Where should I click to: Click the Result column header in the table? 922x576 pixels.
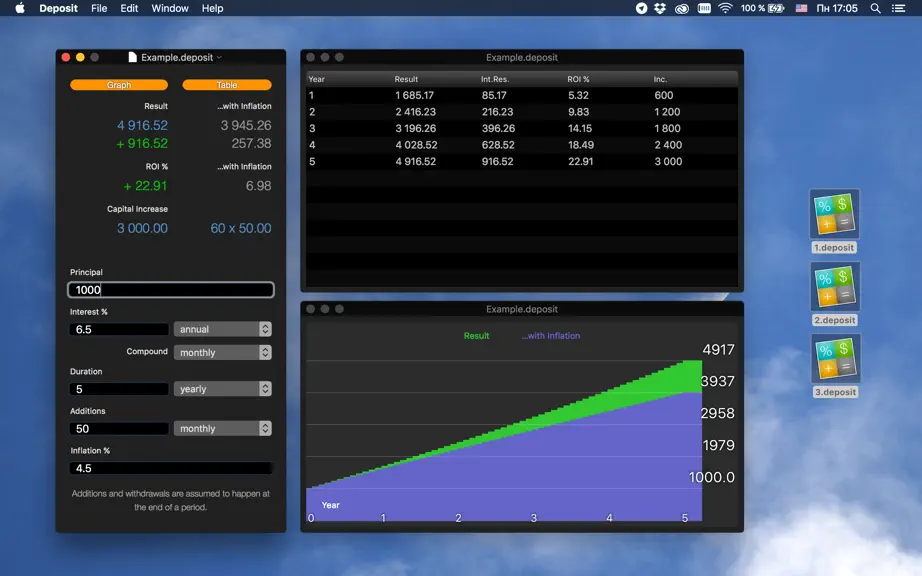(406, 79)
